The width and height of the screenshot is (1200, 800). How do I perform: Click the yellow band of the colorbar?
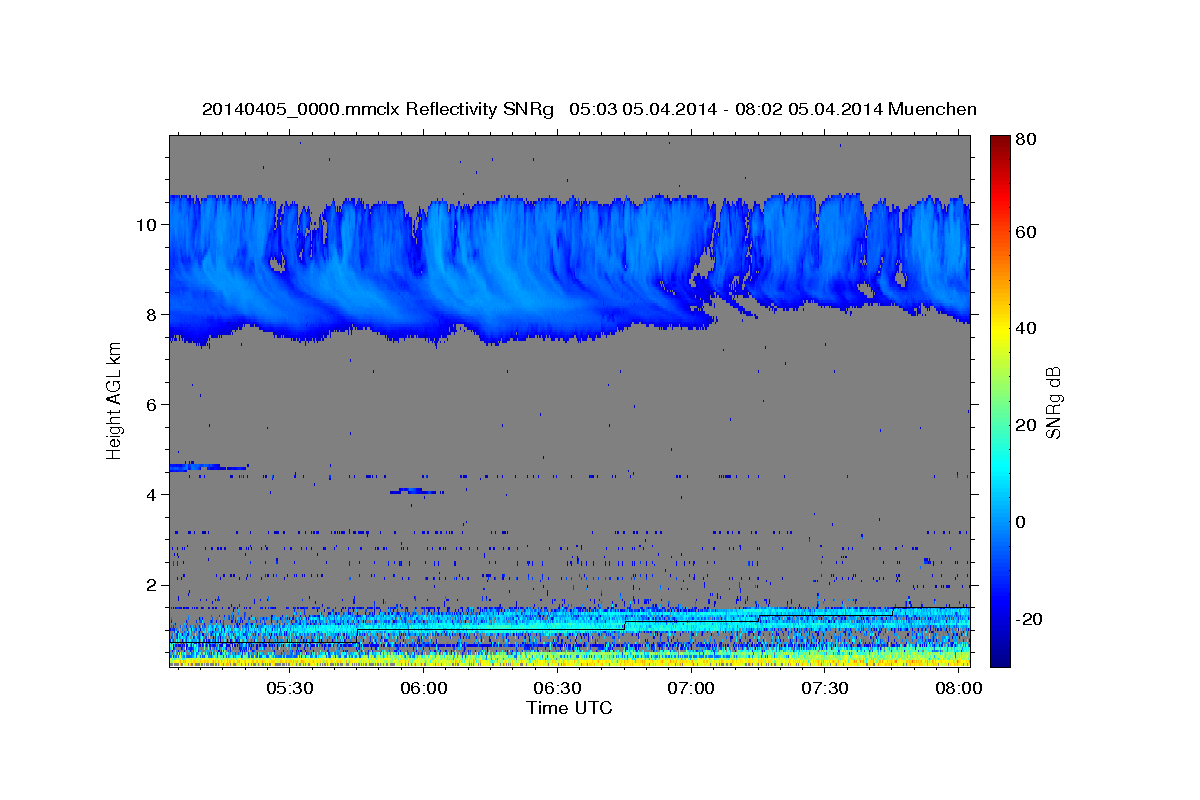(999, 328)
